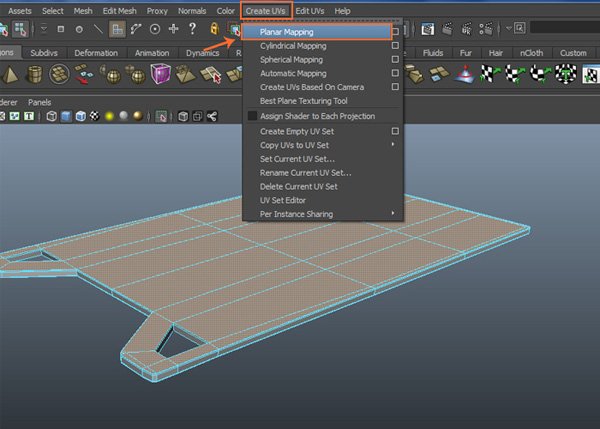
Task: Open the Create UVs menu
Action: point(266,11)
